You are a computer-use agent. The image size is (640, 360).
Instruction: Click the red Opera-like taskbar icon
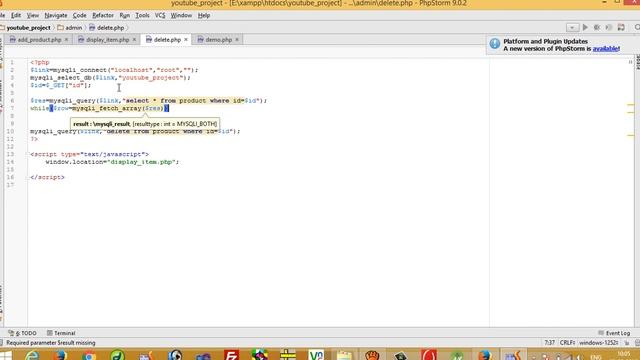tap(429, 355)
